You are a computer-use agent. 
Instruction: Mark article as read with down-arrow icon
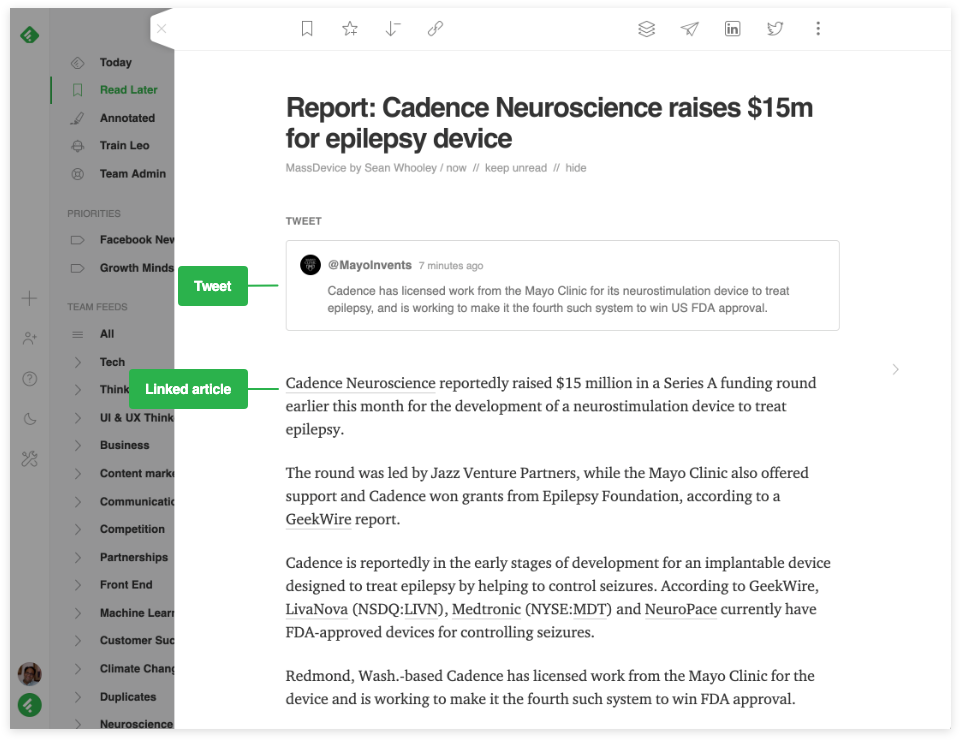392,28
